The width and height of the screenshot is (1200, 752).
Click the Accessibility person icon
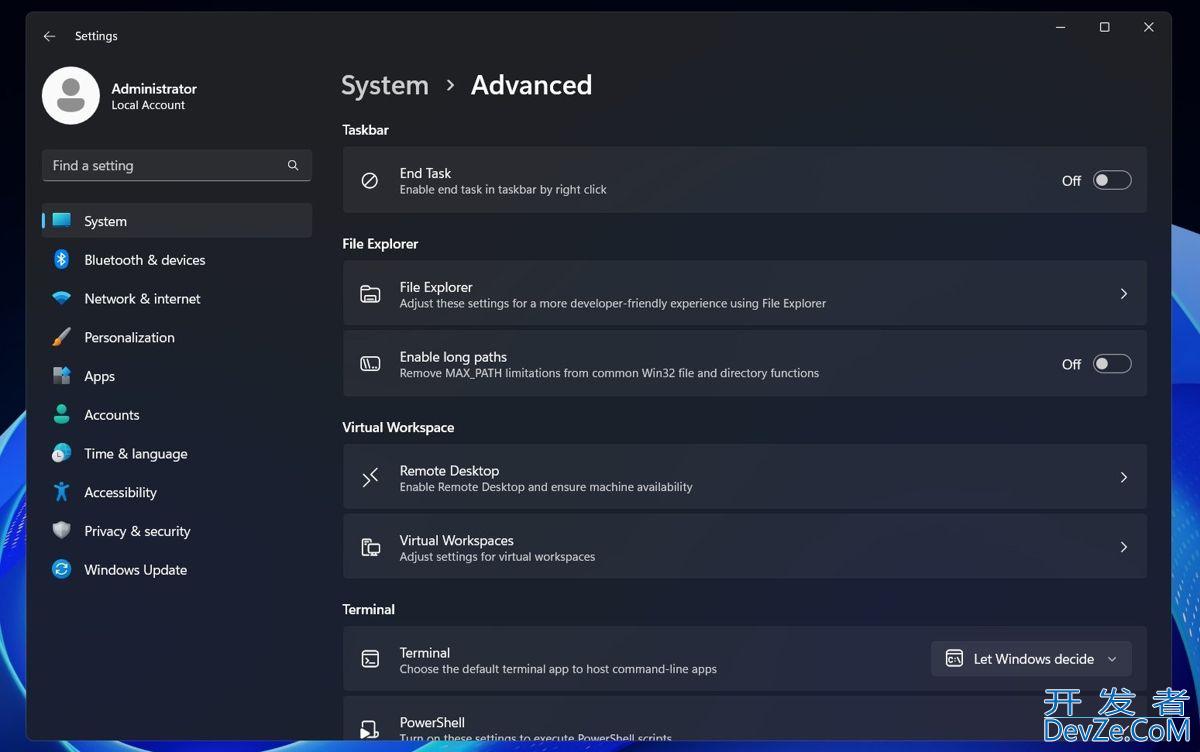click(61, 492)
